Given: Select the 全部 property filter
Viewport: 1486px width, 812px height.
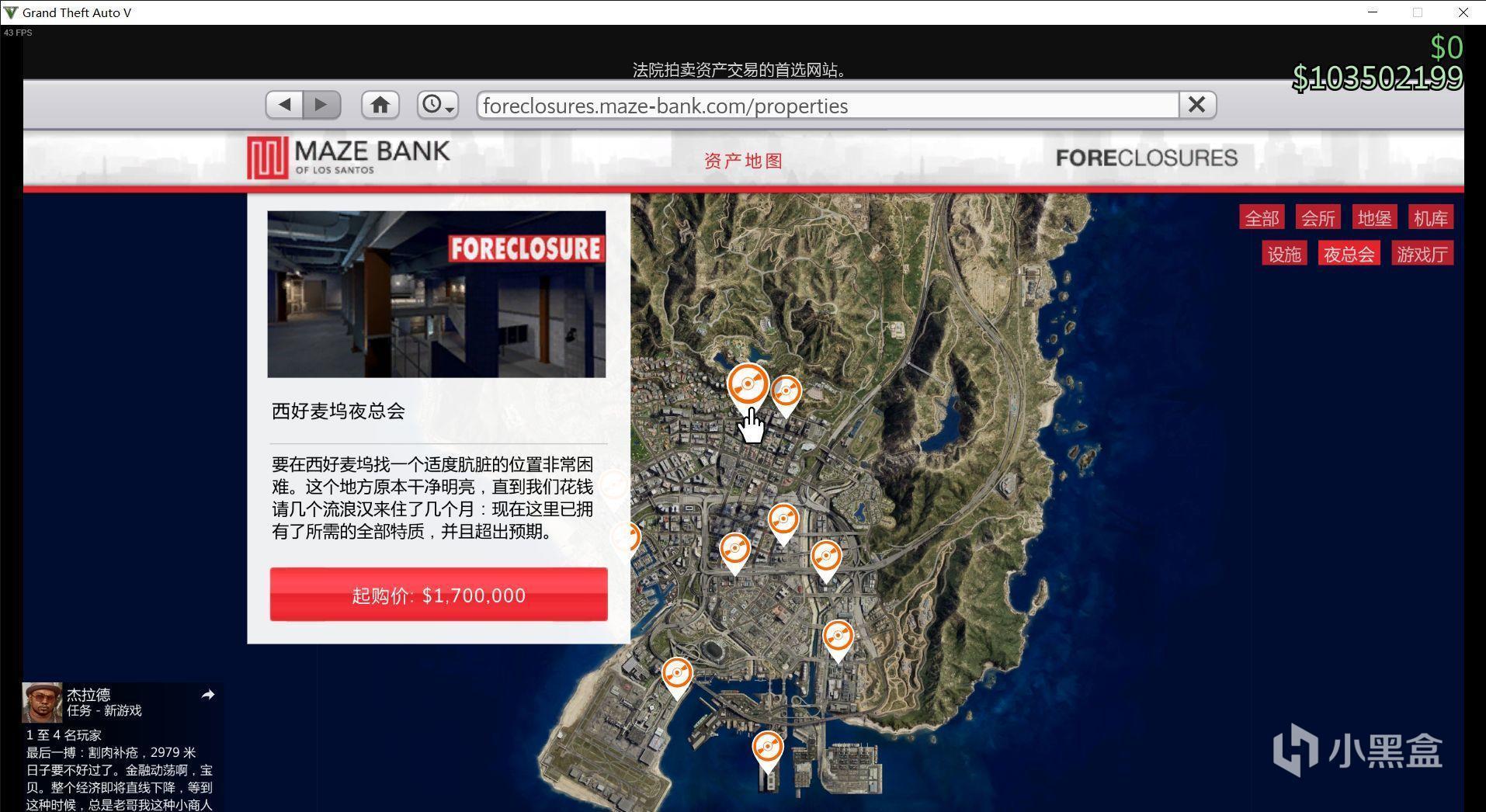Looking at the screenshot, I should tap(1262, 218).
